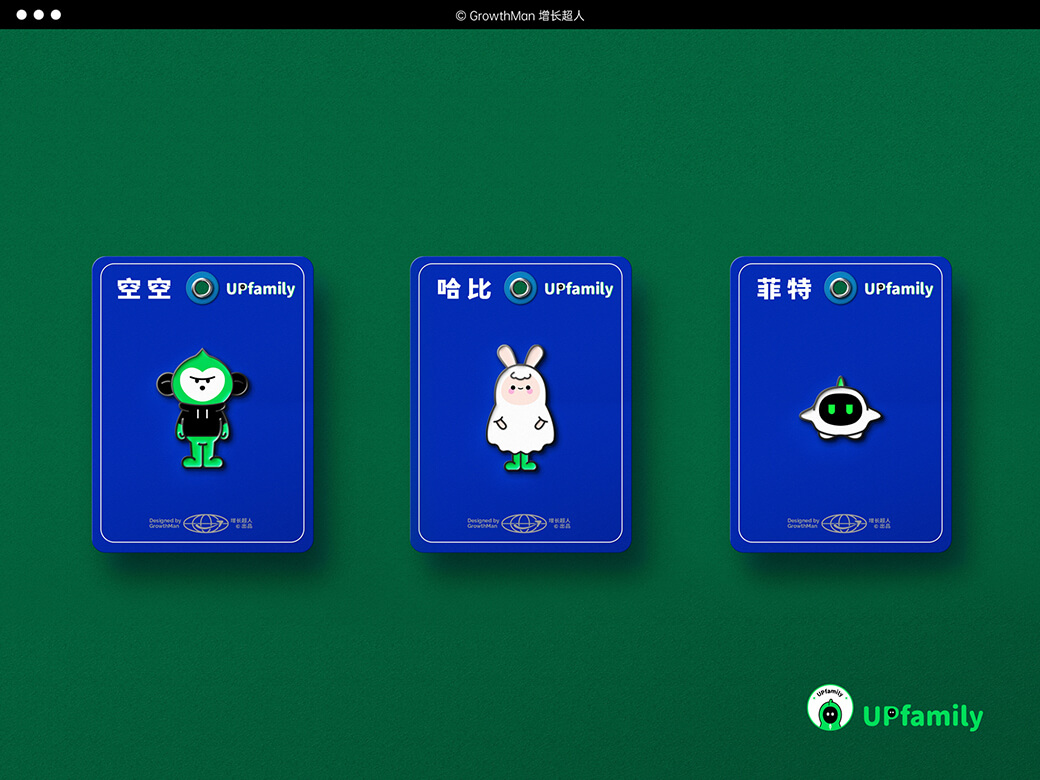The image size is (1040, 780).
Task: Click the round UPfamily badge at bottom right
Action: click(x=829, y=708)
